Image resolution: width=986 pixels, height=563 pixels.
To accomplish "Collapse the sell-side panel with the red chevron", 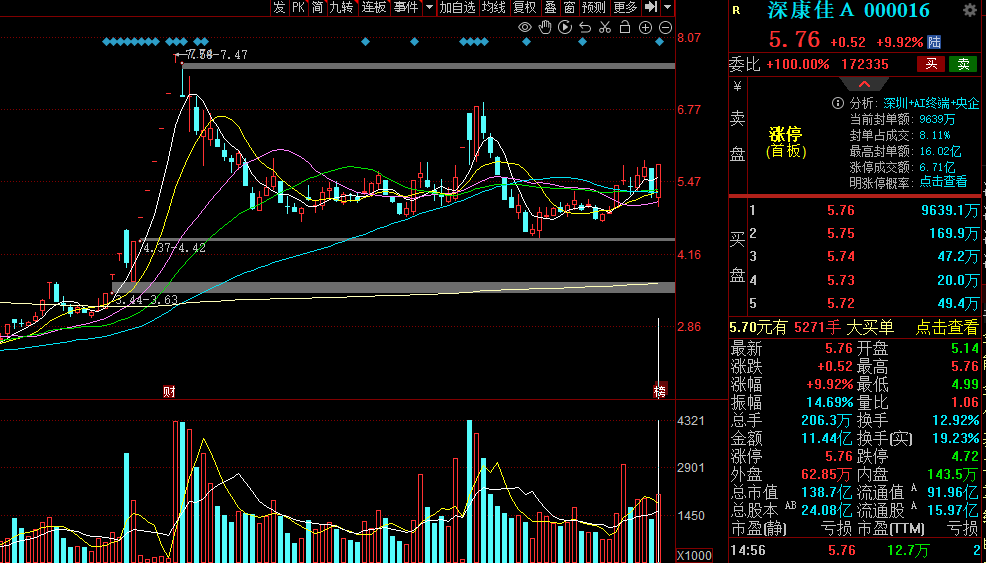I will pyautogui.click(x=864, y=84).
